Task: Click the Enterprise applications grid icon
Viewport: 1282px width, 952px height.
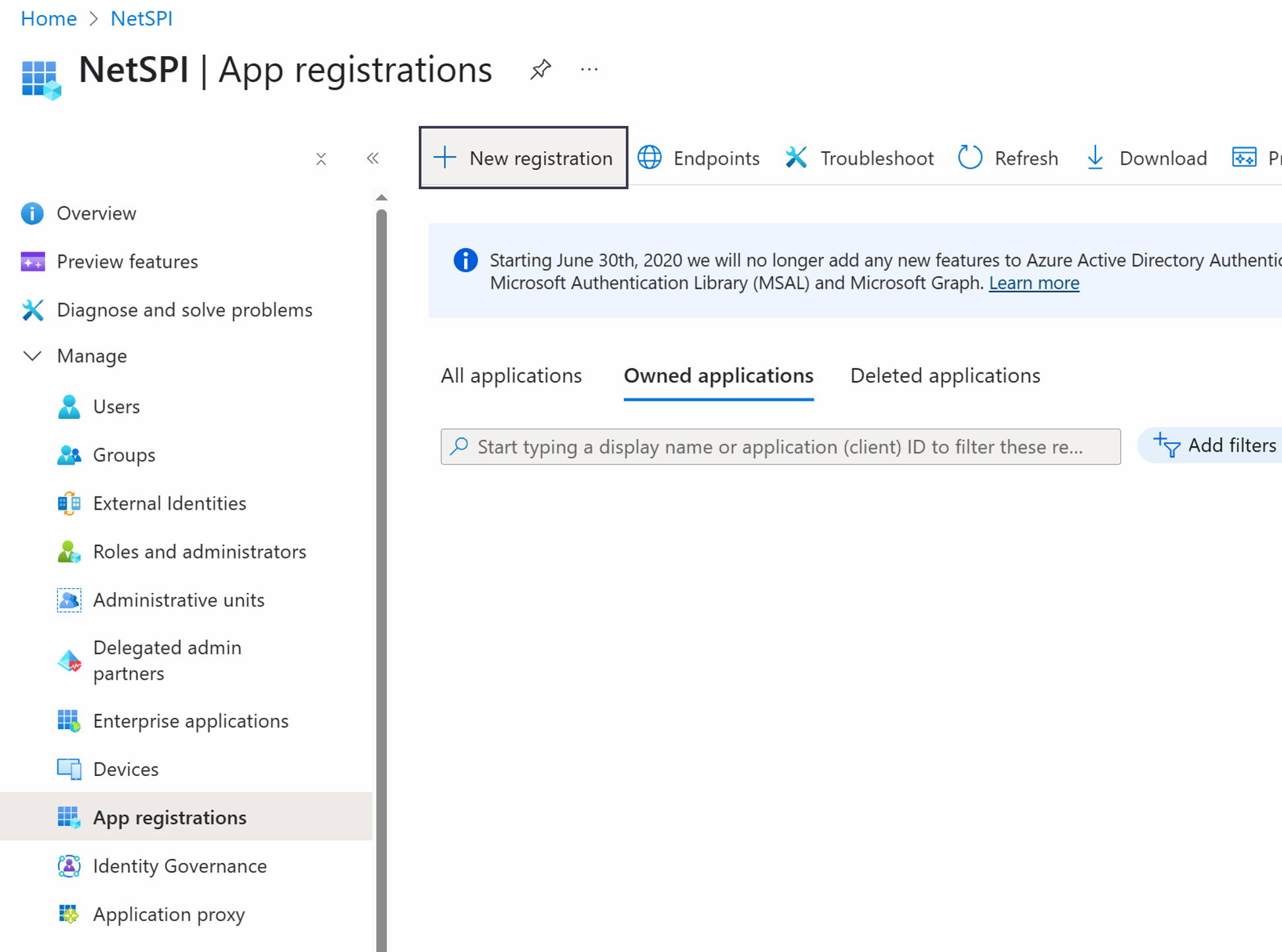Action: pyautogui.click(x=69, y=721)
